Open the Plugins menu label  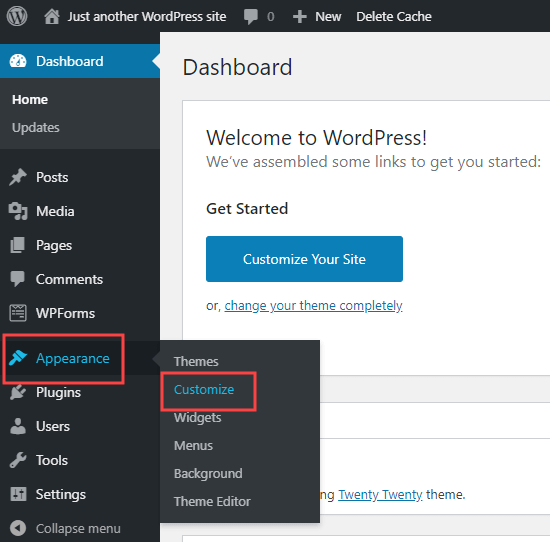(x=58, y=393)
